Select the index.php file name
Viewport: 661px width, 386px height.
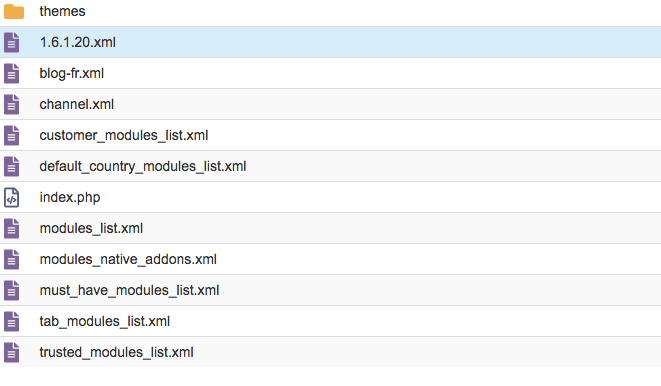(70, 198)
